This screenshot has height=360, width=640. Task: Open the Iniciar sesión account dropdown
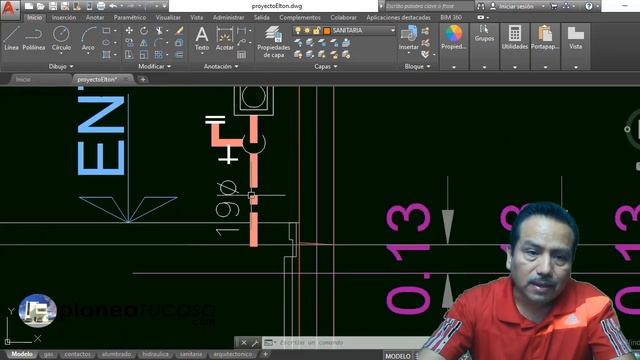543,6
